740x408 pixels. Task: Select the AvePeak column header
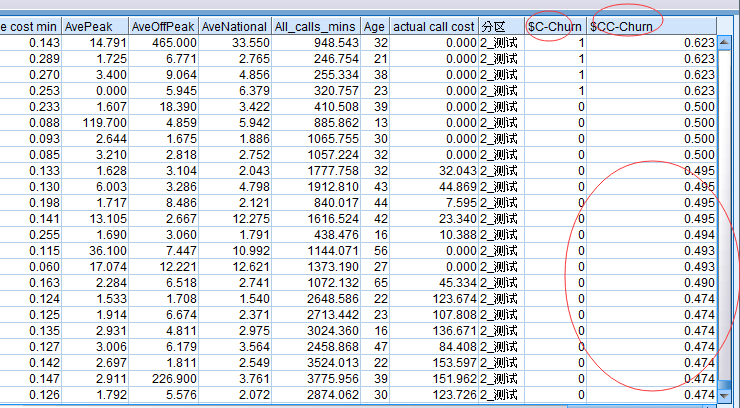pyautogui.click(x=94, y=25)
